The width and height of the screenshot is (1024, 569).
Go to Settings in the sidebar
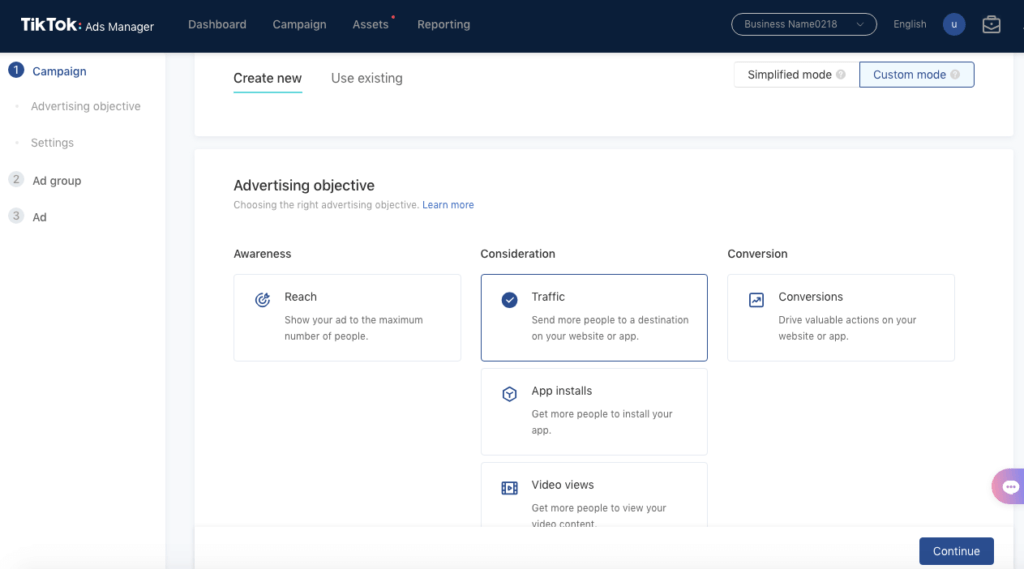tap(52, 143)
